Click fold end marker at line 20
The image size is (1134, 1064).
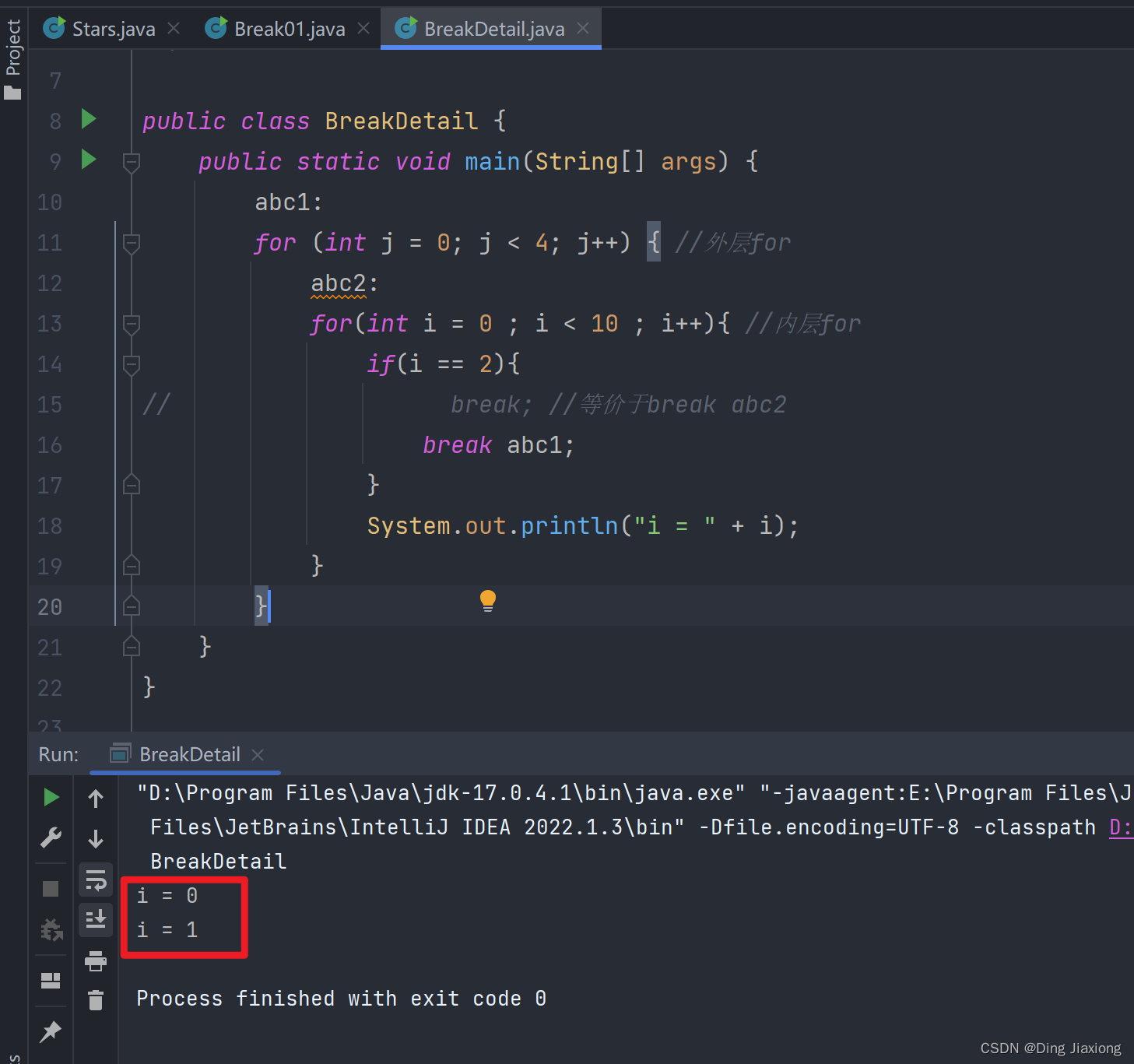coord(132,606)
